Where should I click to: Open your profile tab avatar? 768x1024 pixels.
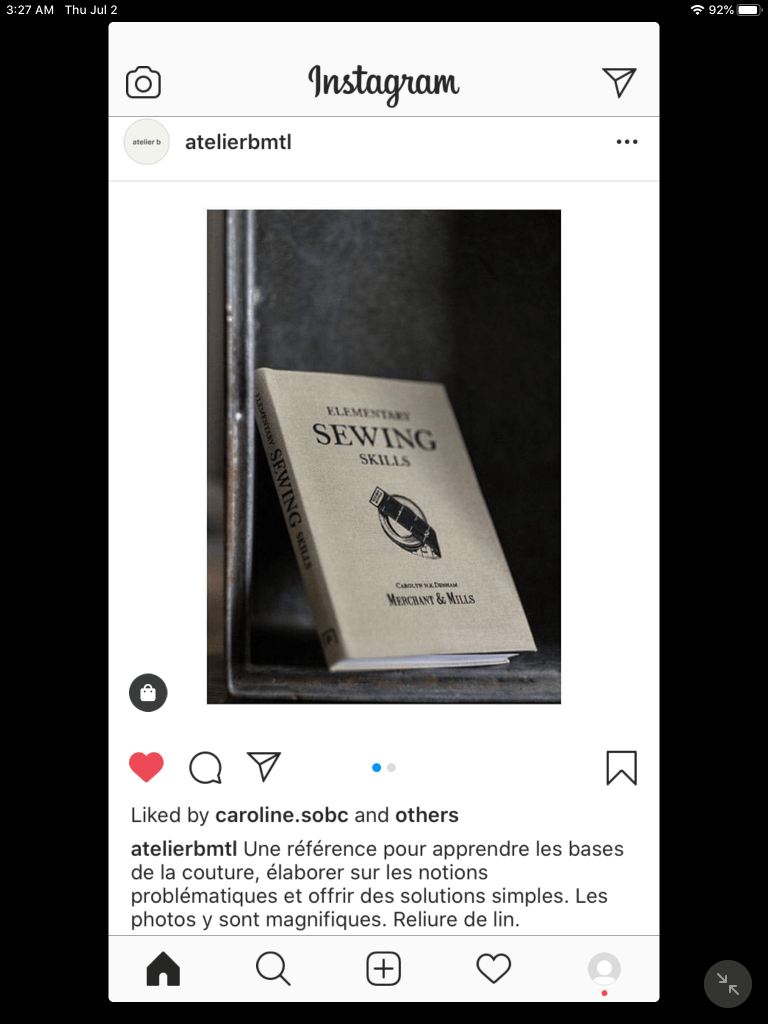pos(604,968)
